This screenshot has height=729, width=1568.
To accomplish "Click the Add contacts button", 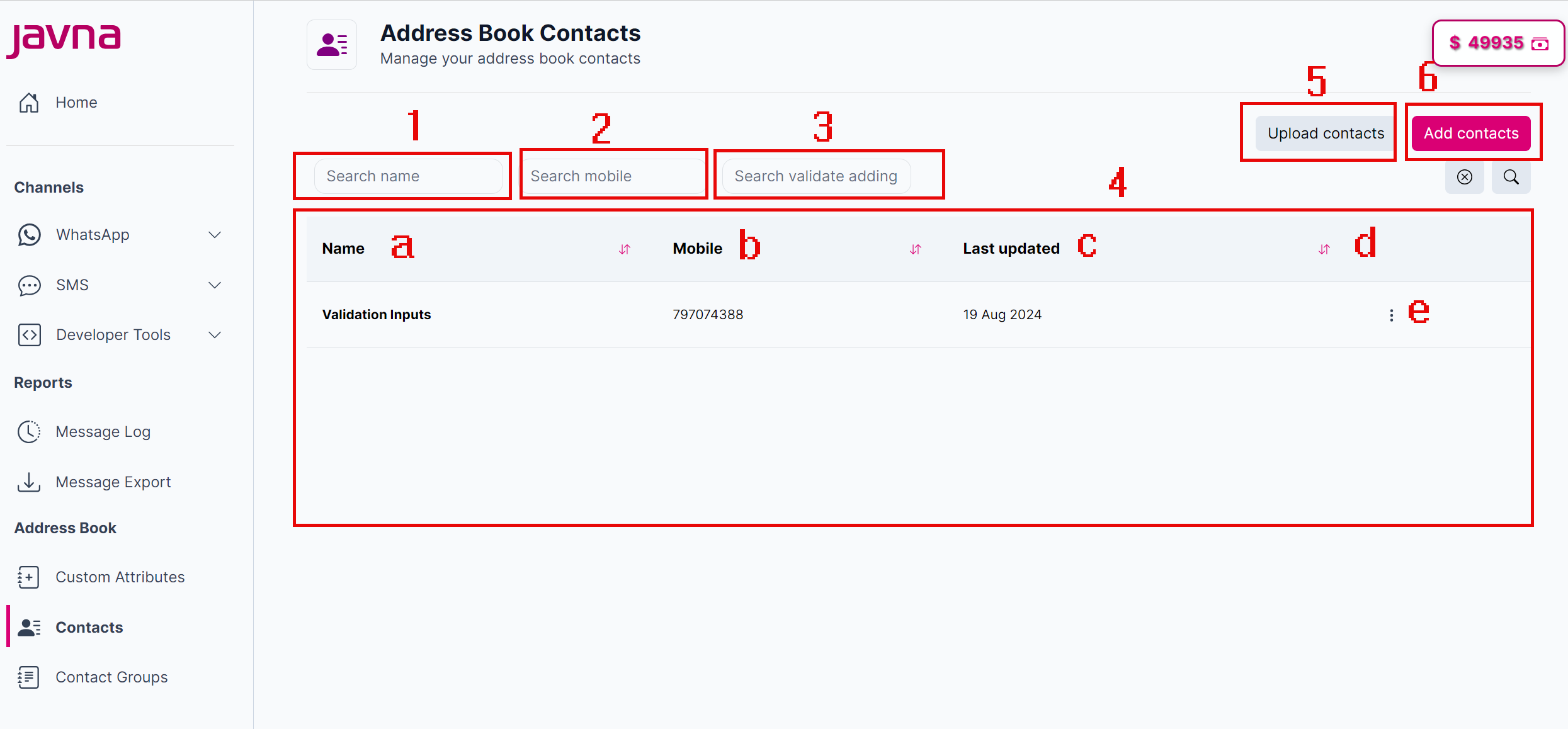I will point(1472,133).
